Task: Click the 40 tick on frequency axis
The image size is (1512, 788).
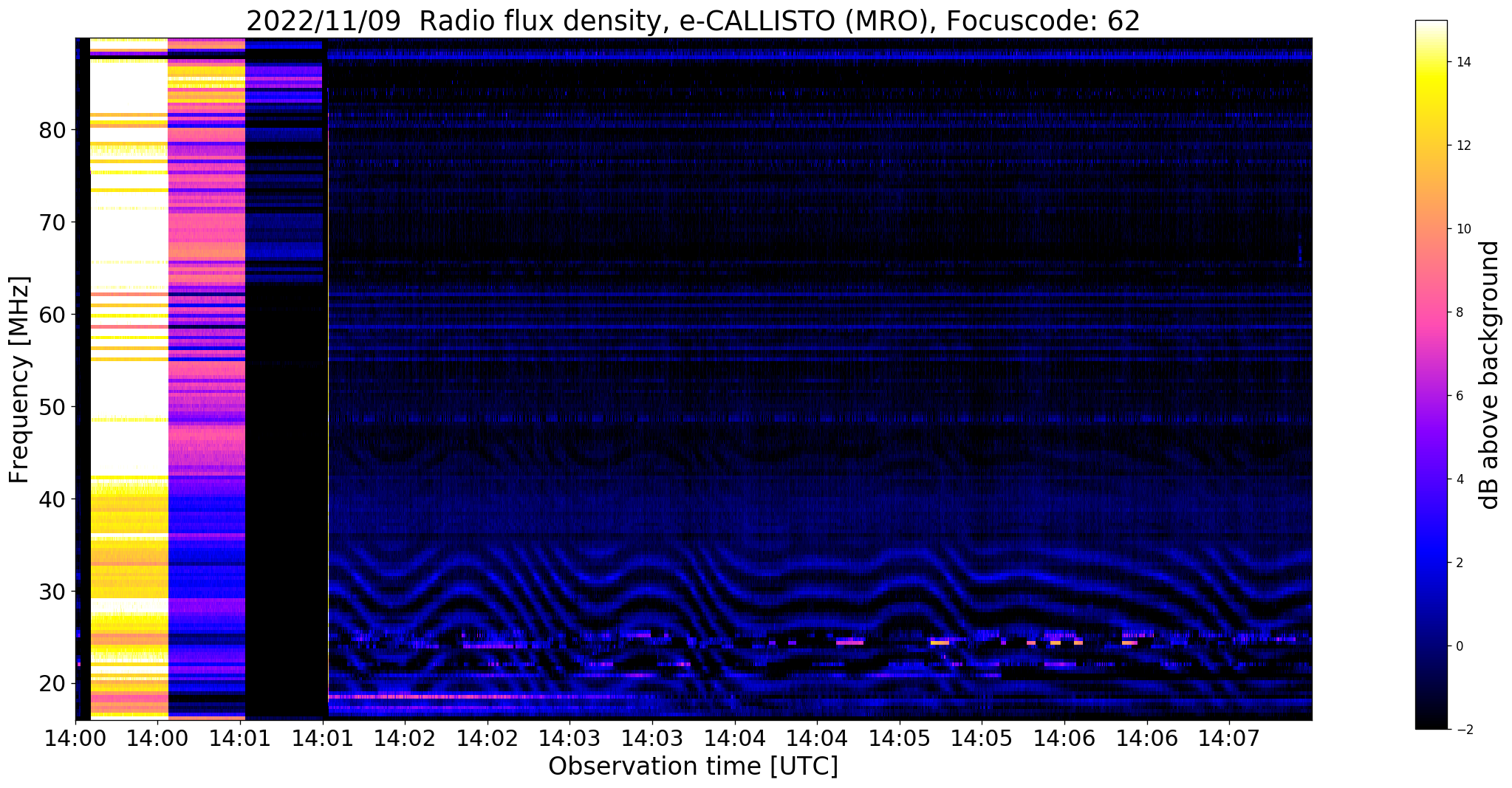Action: pos(52,499)
